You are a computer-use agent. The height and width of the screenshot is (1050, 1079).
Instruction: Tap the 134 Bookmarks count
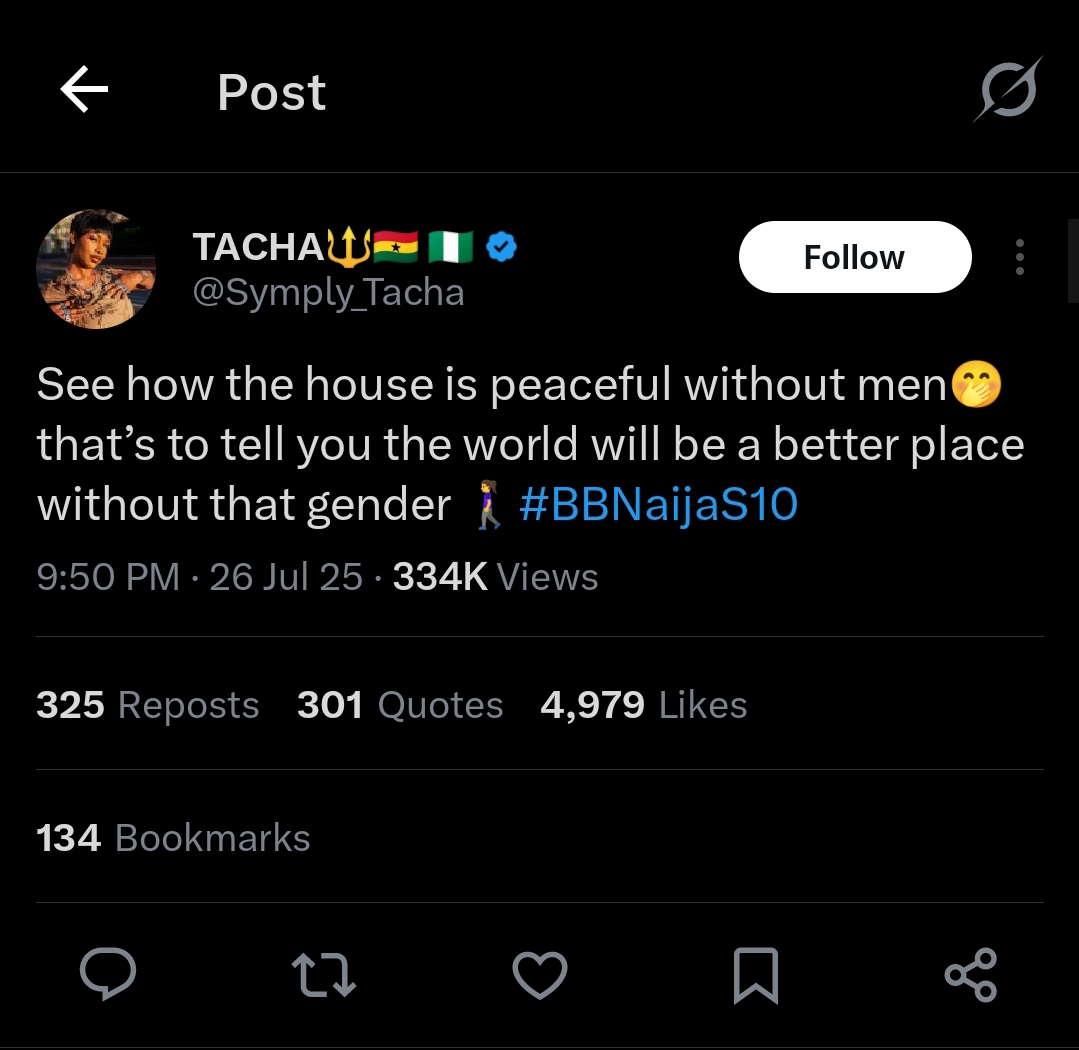pyautogui.click(x=173, y=837)
